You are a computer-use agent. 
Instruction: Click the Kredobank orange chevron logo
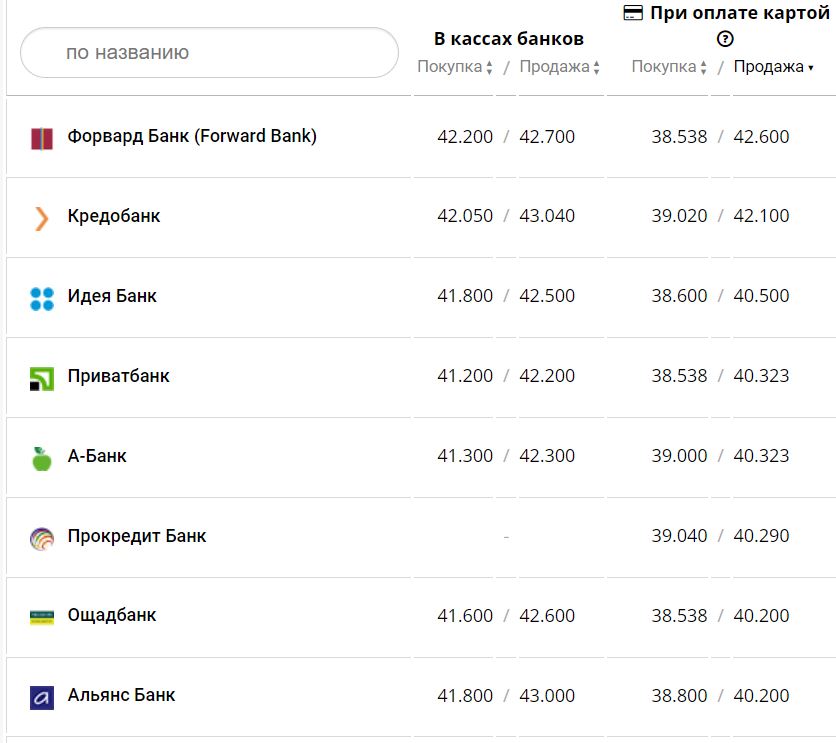[x=41, y=218]
